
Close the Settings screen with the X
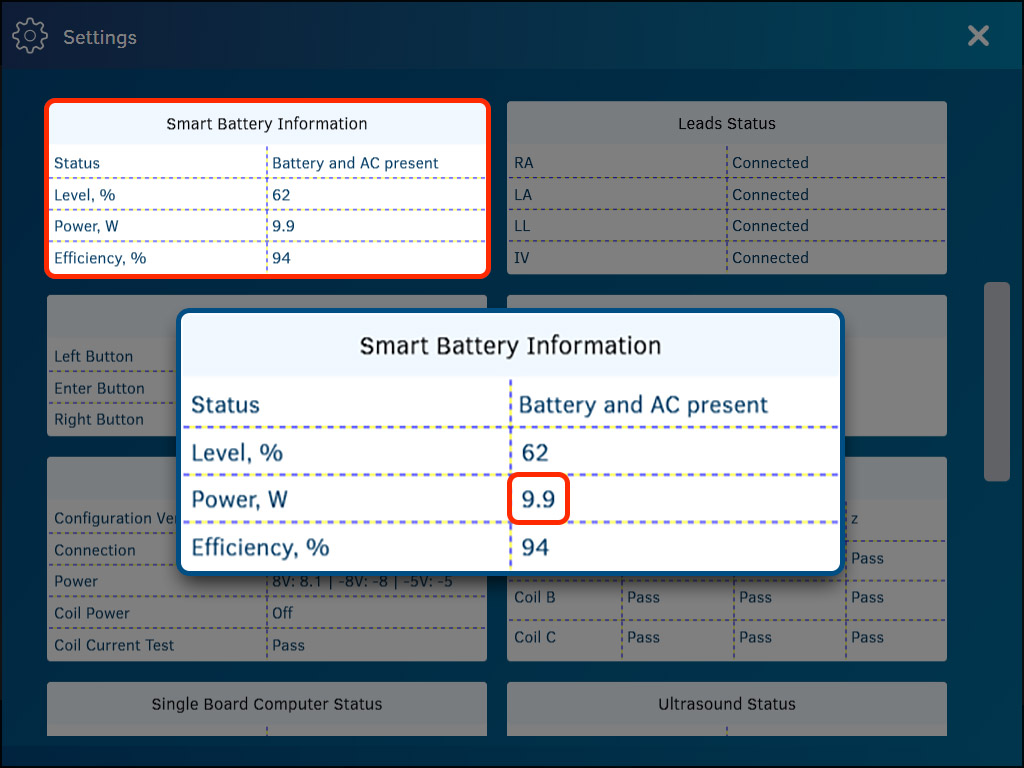(978, 36)
